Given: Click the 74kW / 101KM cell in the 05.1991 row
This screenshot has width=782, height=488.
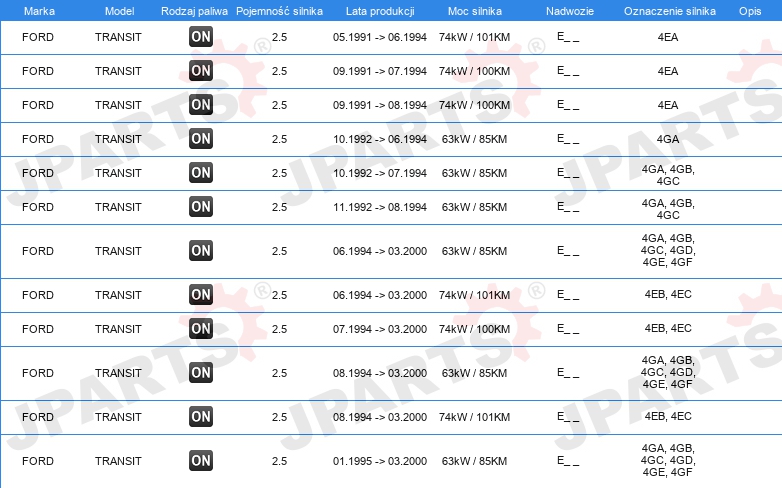Looking at the screenshot, I should [x=474, y=37].
